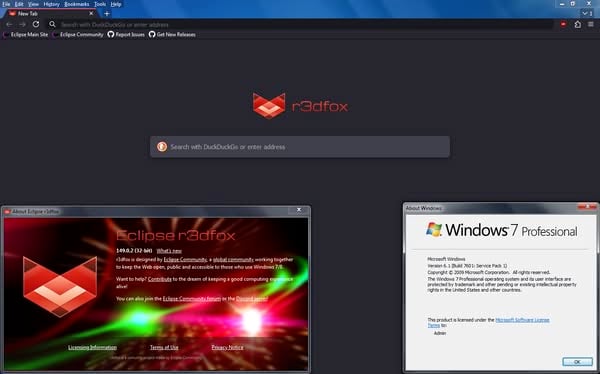Click the Contribute link
This screenshot has height=374, width=600.
[160, 279]
